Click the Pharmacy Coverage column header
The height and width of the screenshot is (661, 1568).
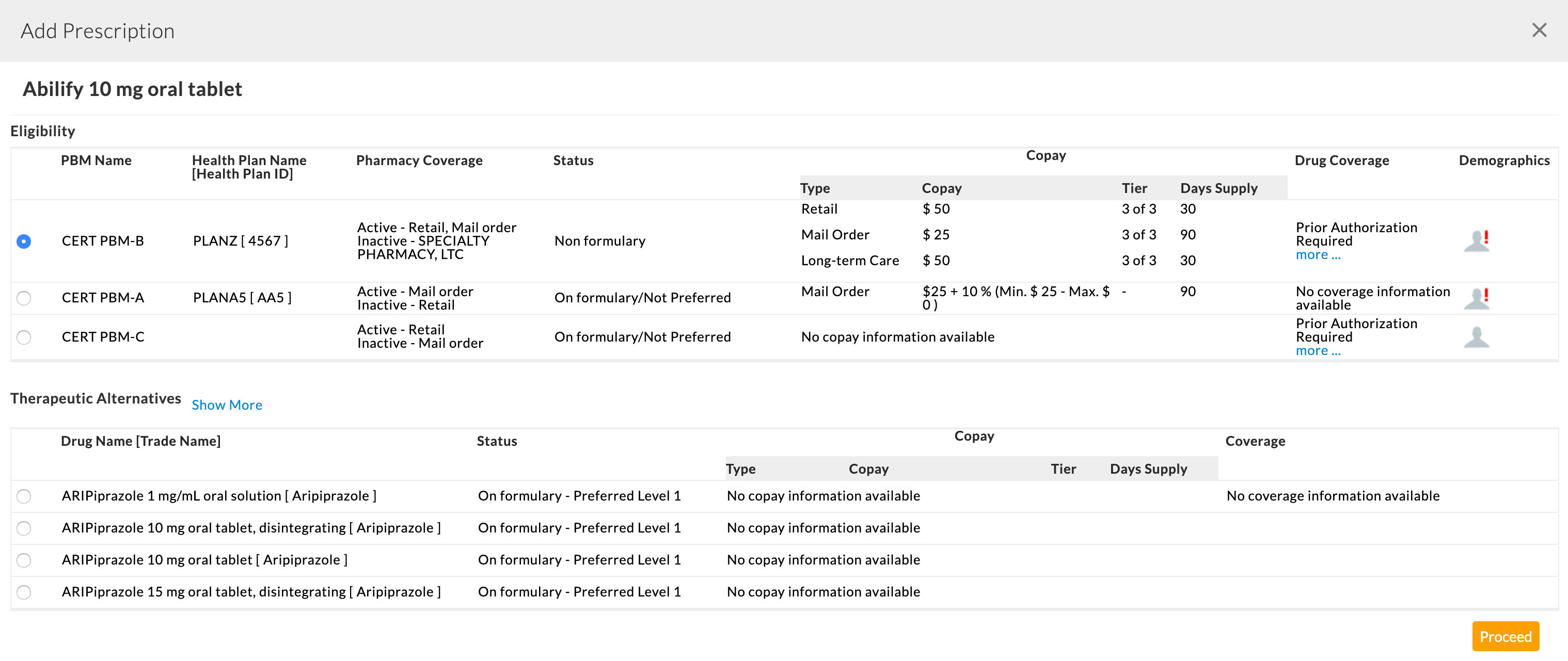(x=419, y=160)
